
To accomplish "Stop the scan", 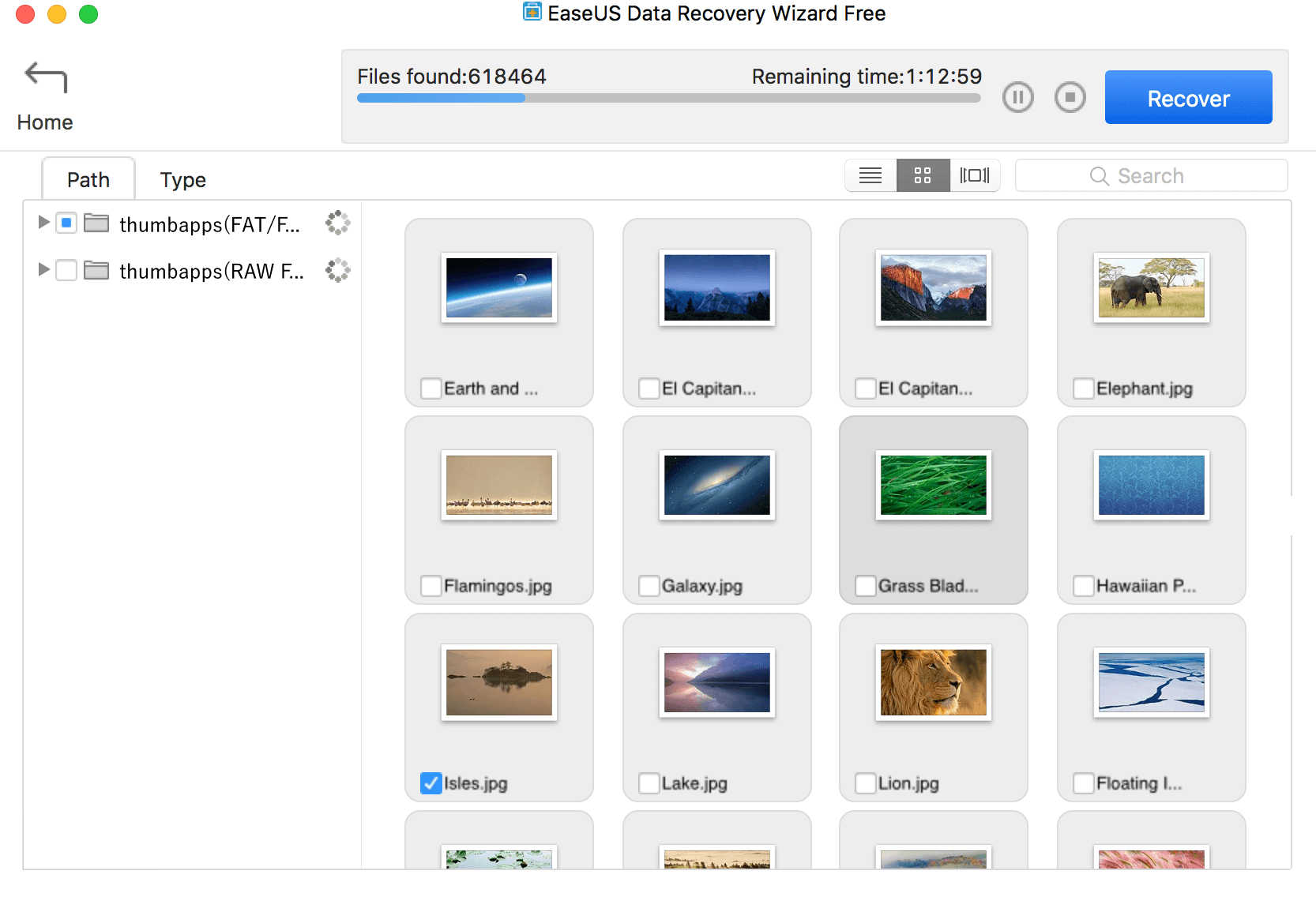I will 1070,98.
